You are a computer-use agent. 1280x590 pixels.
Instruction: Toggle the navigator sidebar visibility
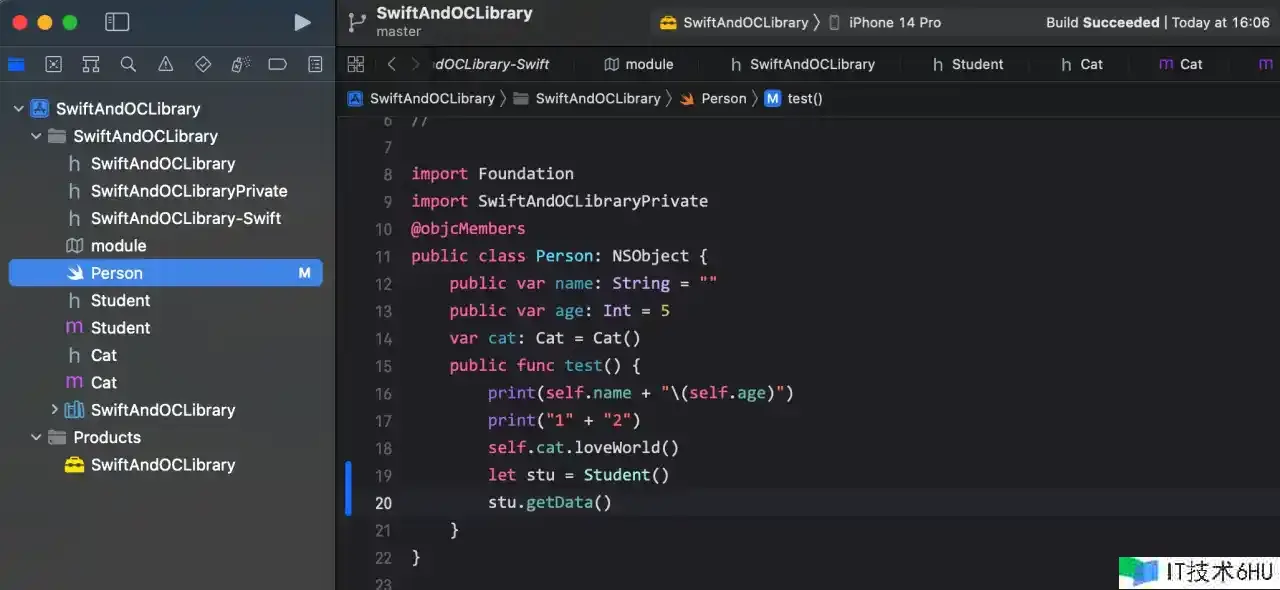pyautogui.click(x=117, y=22)
